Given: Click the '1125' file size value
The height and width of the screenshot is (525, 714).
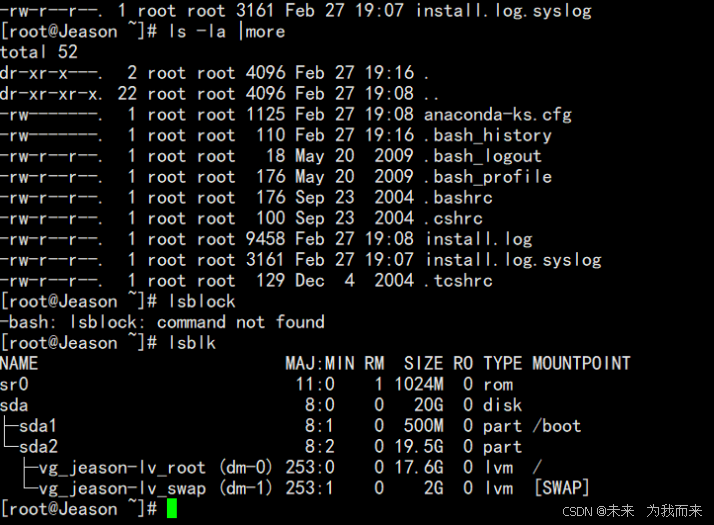Looking at the screenshot, I should pyautogui.click(x=265, y=115).
